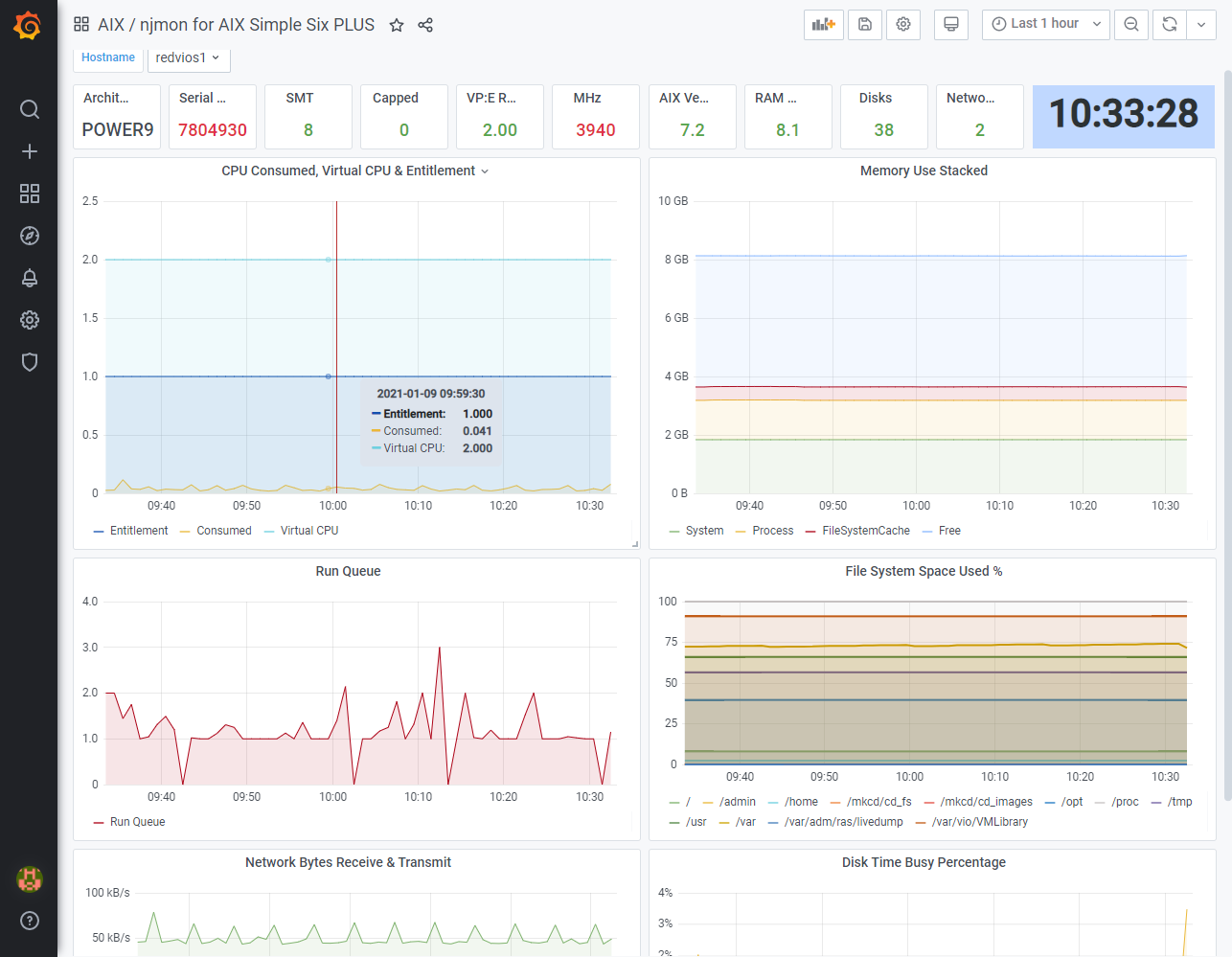Click the Hostname variable label
Image resolution: width=1232 pixels, height=957 pixels.
pos(108,57)
